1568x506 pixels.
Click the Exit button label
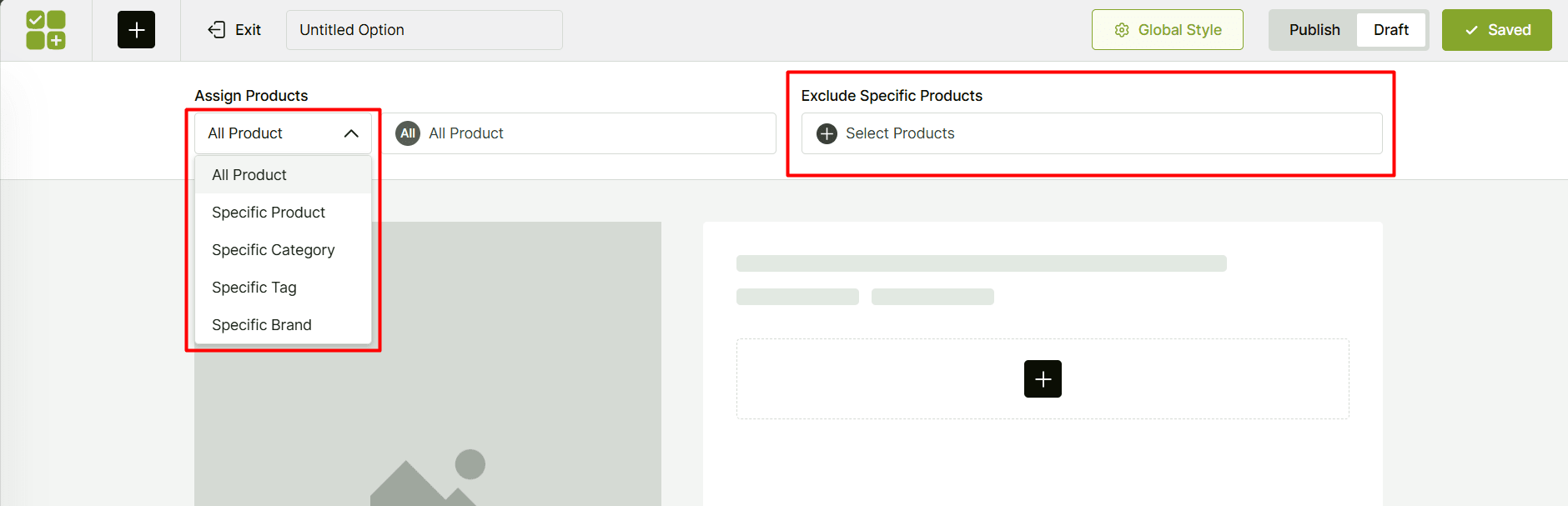[x=248, y=30]
